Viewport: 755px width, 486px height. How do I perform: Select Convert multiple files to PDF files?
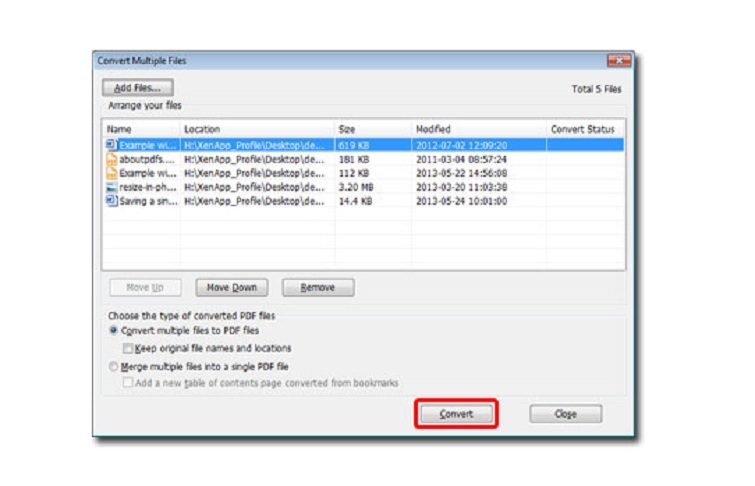point(114,330)
